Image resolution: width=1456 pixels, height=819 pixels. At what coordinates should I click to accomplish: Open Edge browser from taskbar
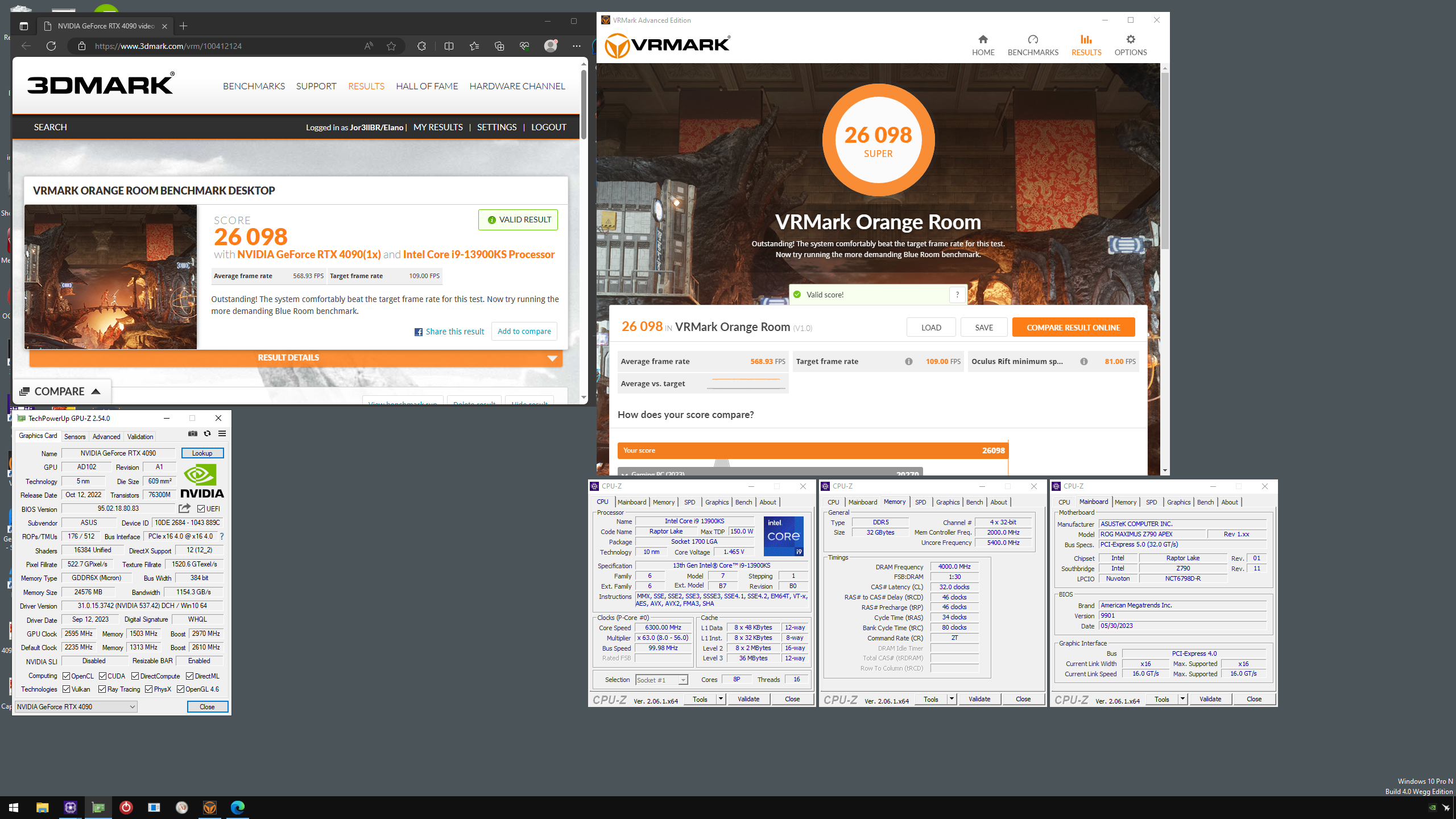coord(237,808)
